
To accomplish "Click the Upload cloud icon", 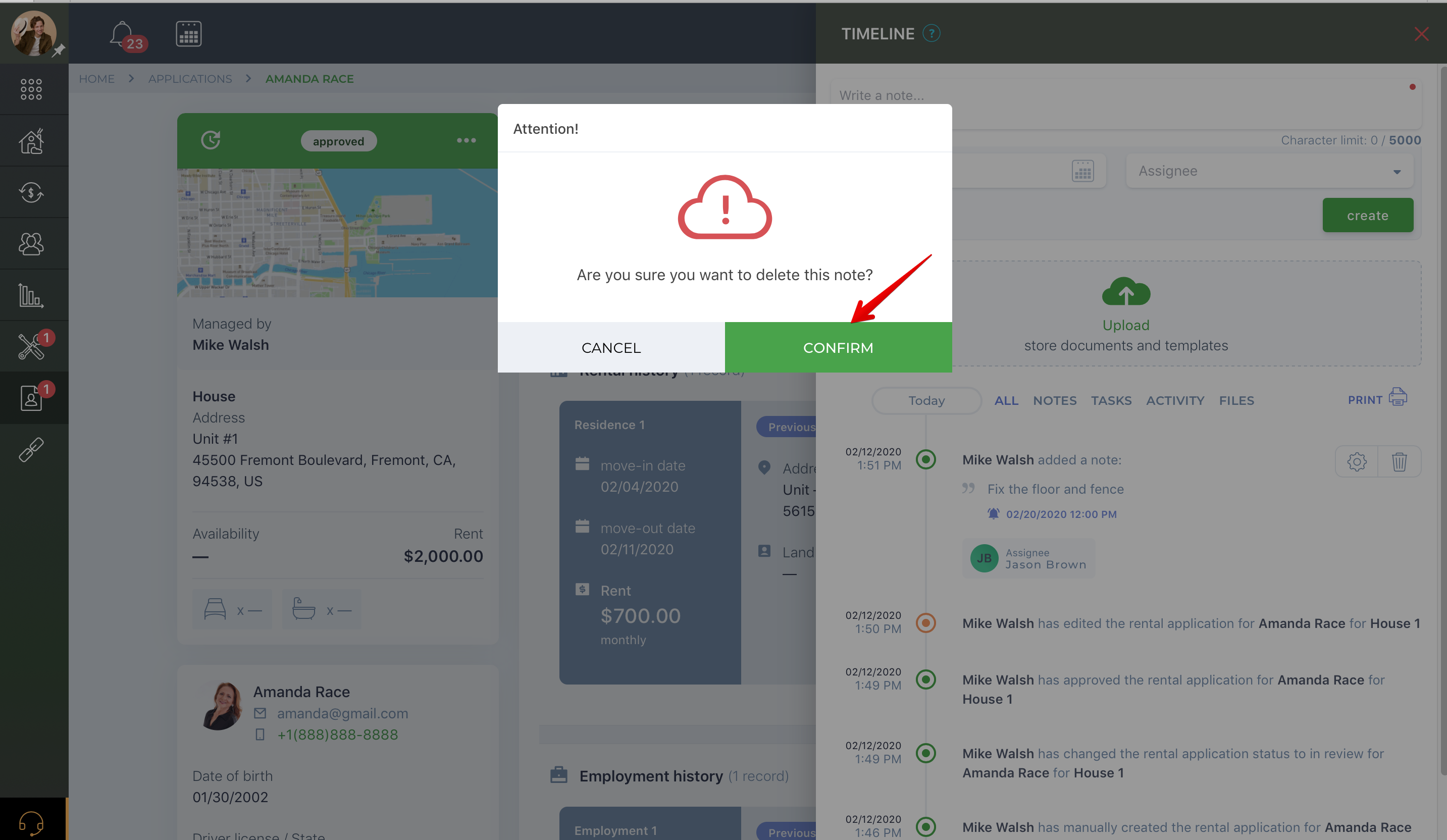I will [x=1125, y=291].
